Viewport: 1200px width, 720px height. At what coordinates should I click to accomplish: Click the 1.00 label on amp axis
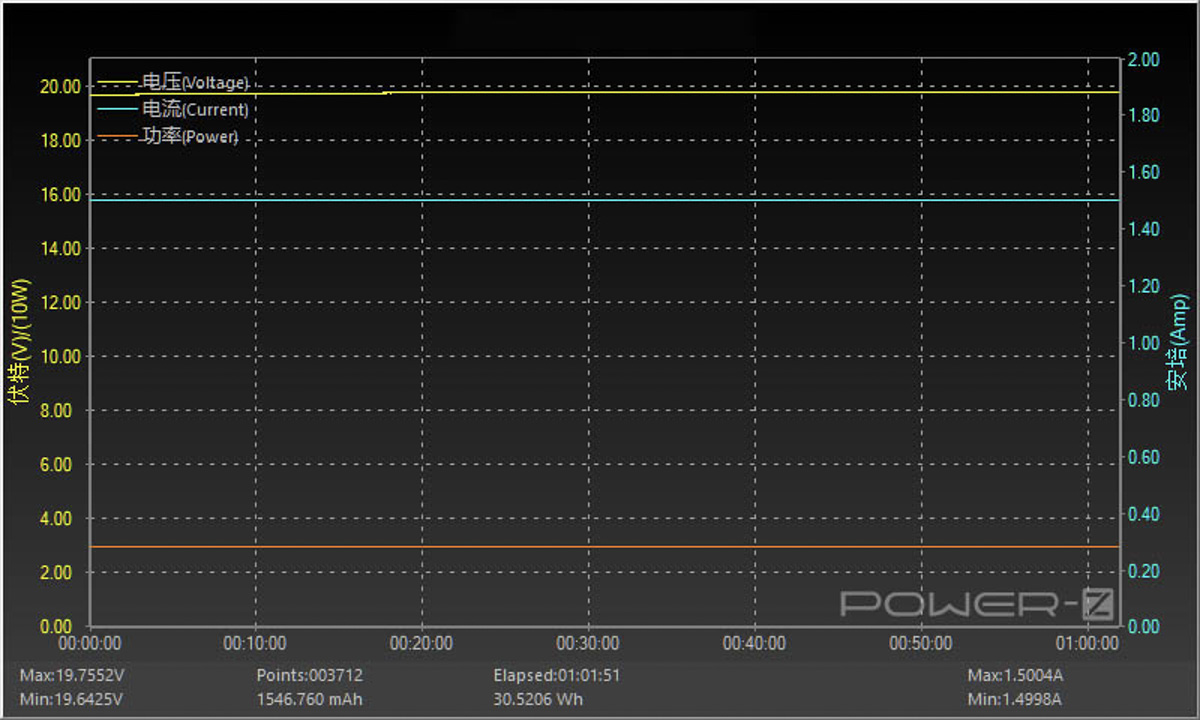click(x=1143, y=343)
